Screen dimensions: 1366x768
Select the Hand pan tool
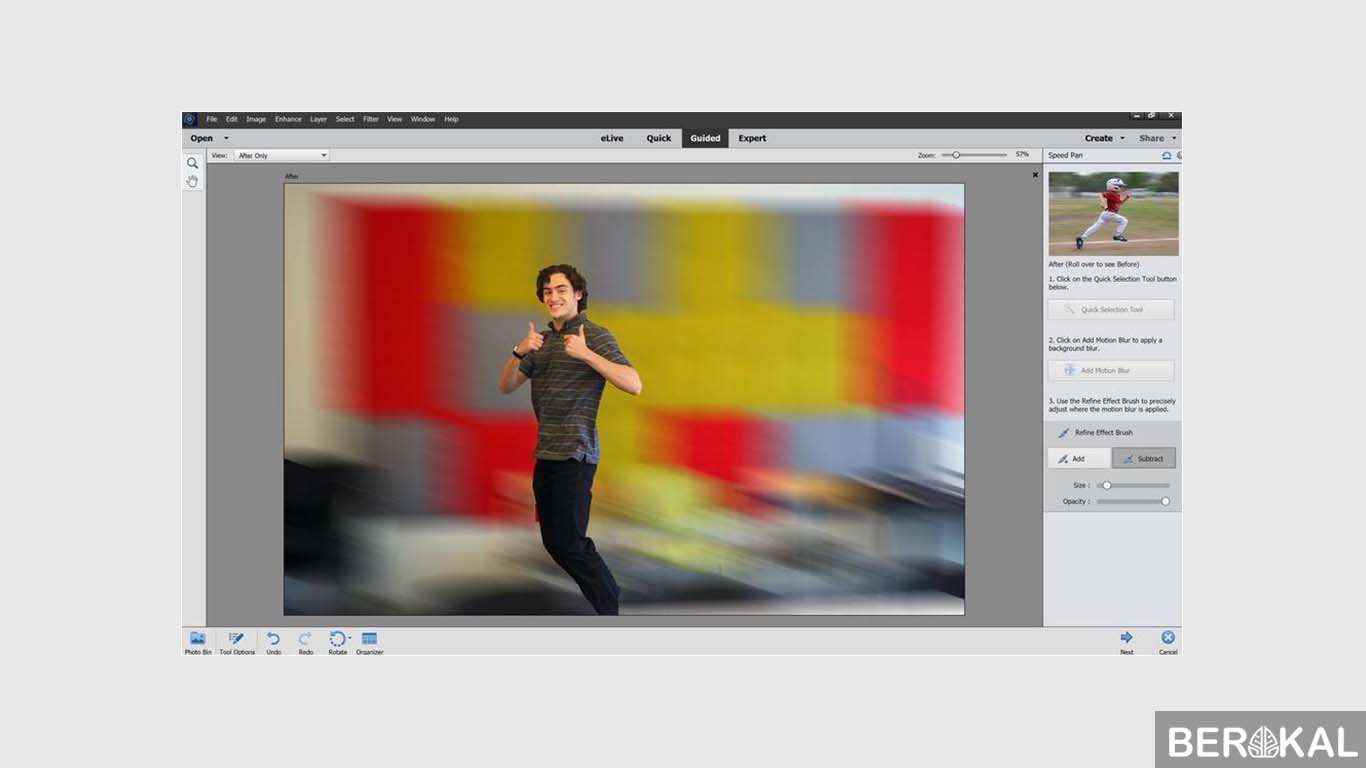pyautogui.click(x=193, y=181)
